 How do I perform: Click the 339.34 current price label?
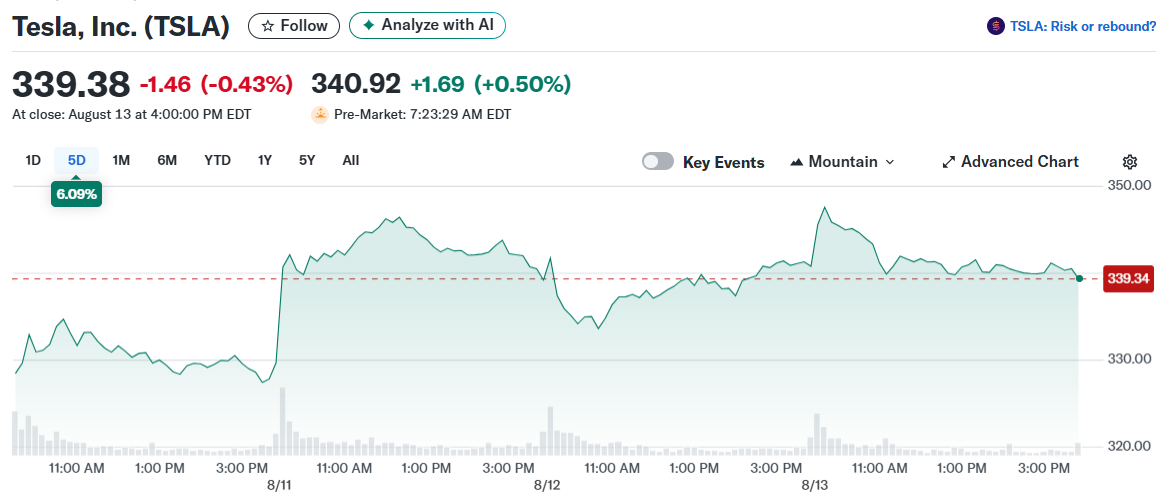tap(1127, 278)
